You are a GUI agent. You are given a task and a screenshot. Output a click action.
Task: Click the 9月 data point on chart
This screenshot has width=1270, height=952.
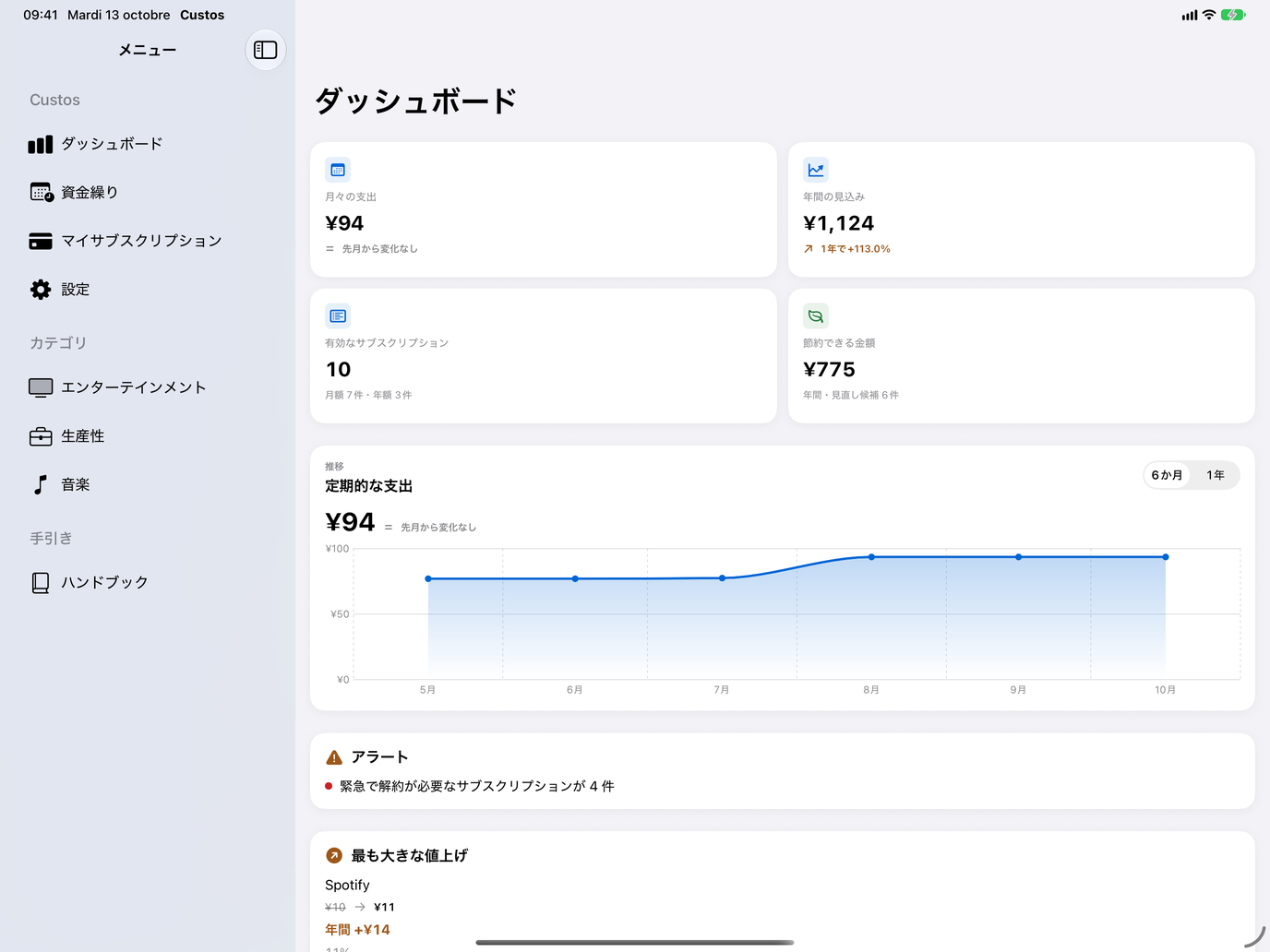1018,557
